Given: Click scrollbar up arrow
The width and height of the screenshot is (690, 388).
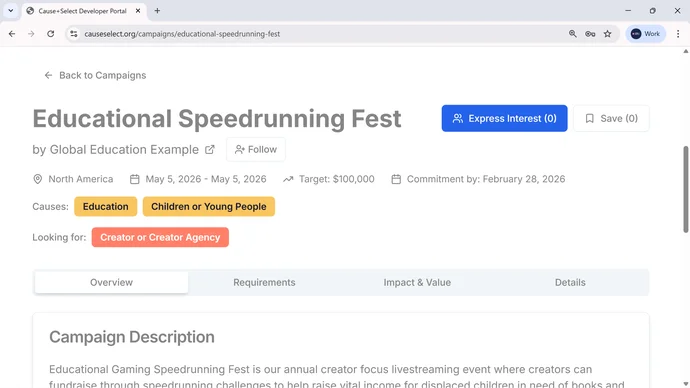Looking at the screenshot, I should 686,51.
